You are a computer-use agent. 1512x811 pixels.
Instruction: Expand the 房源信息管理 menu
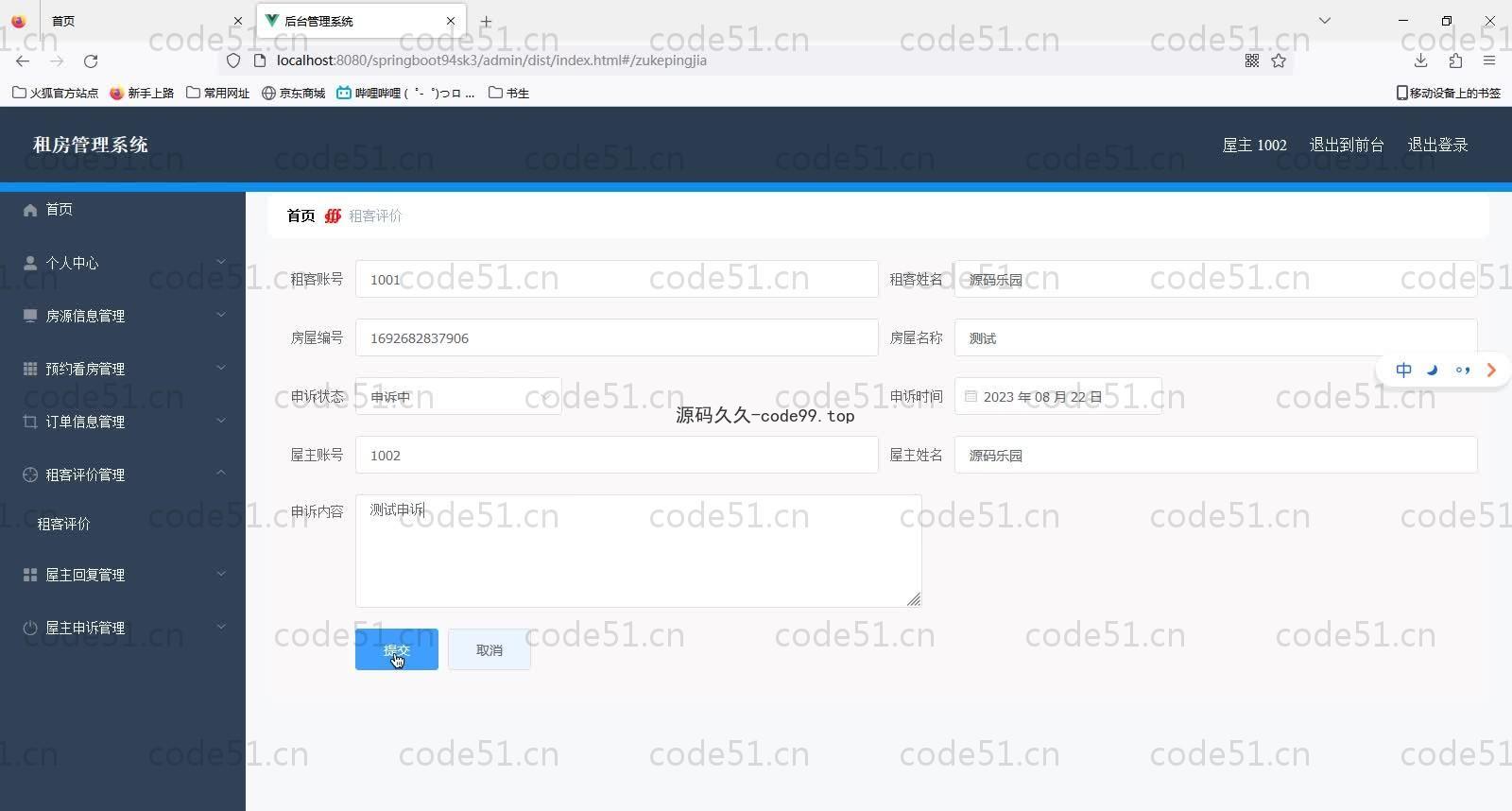[220, 315]
